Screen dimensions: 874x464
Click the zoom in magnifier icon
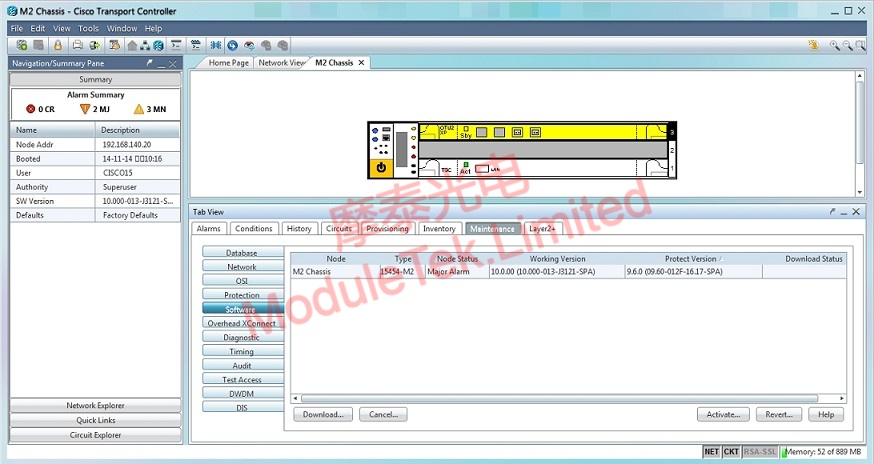coord(834,45)
